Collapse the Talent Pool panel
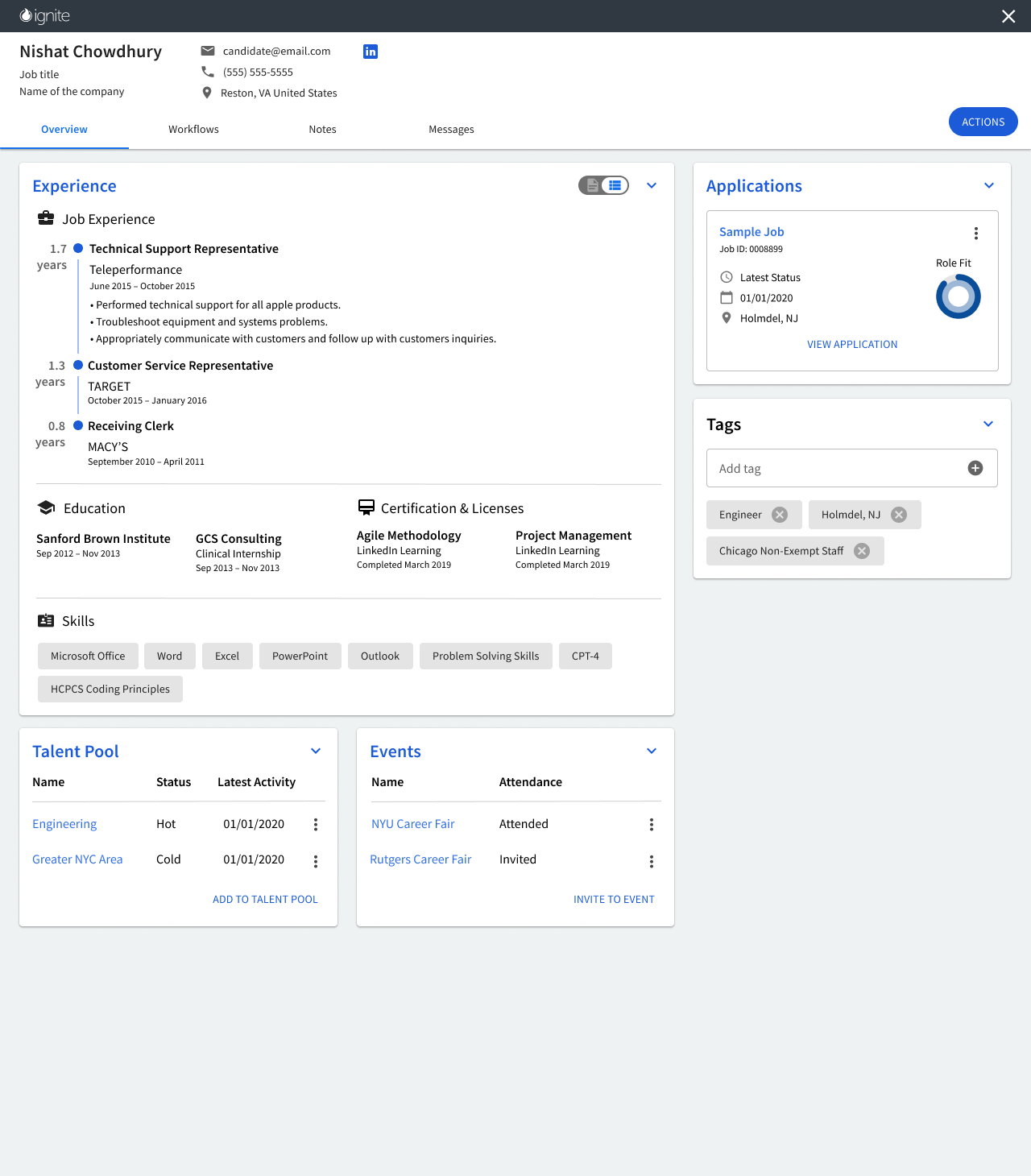This screenshot has height=1176, width=1031. pos(316,751)
